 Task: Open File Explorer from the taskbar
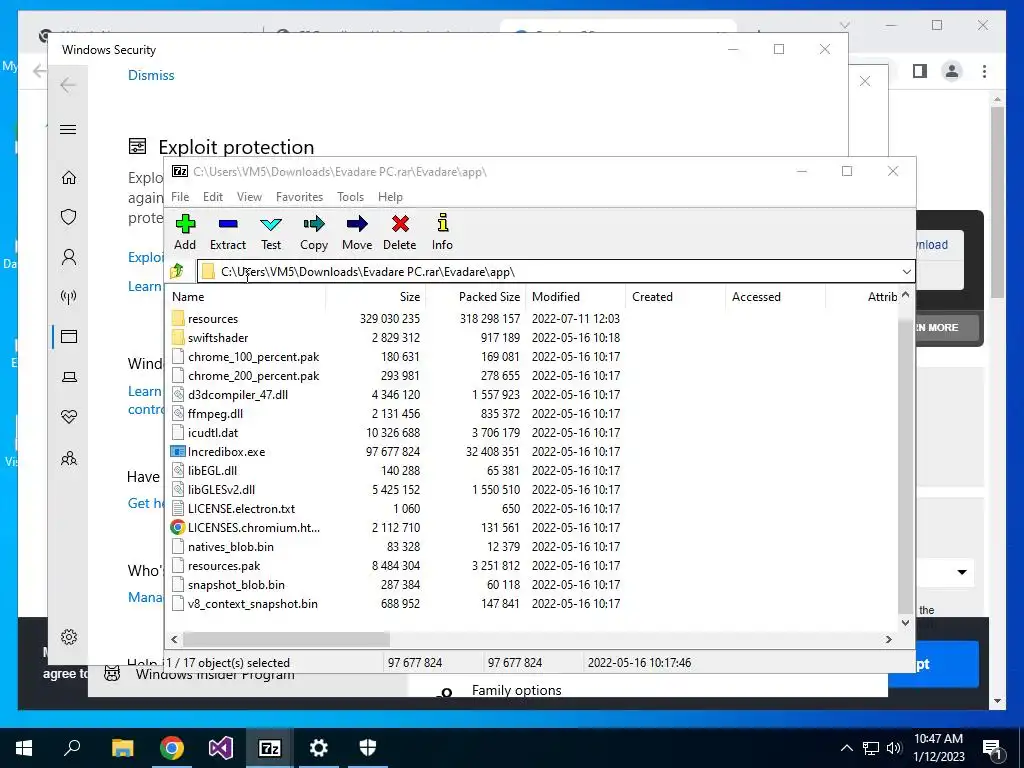[122, 748]
